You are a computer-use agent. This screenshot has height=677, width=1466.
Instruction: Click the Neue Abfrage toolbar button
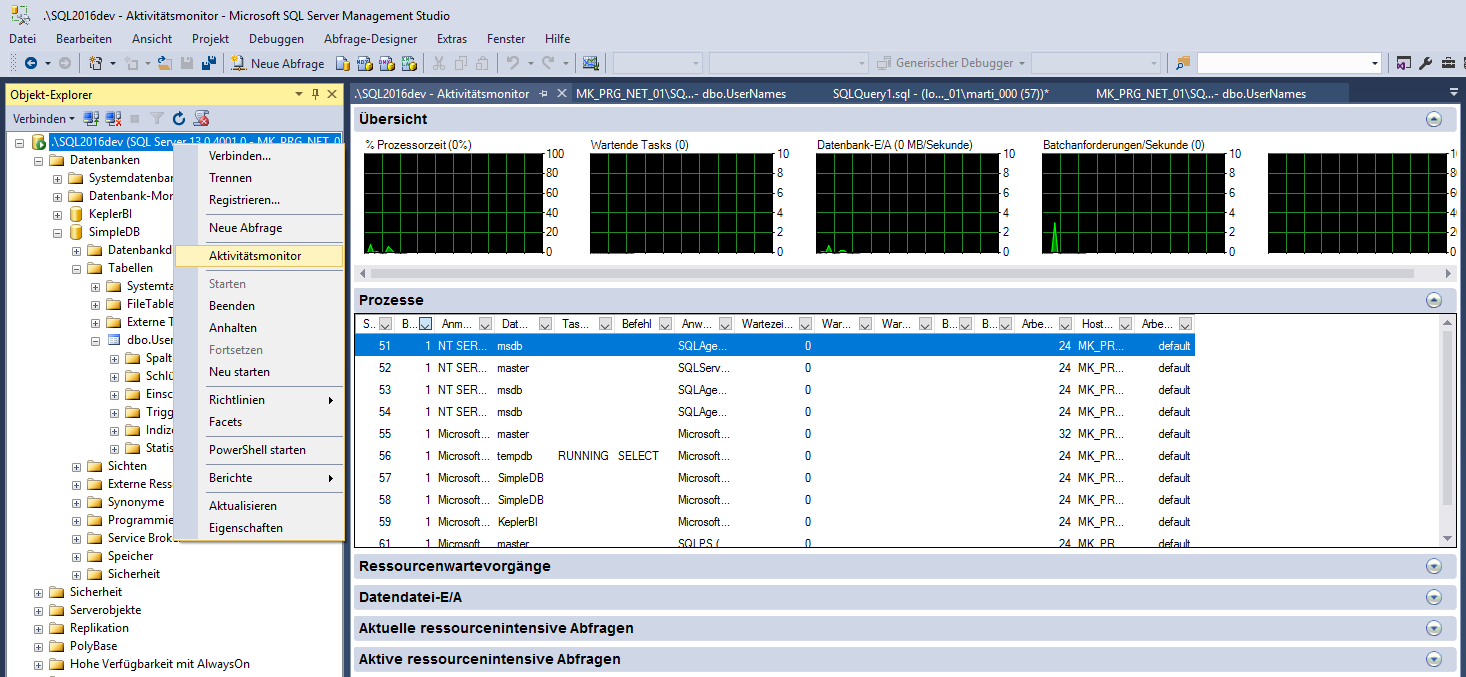click(x=278, y=63)
